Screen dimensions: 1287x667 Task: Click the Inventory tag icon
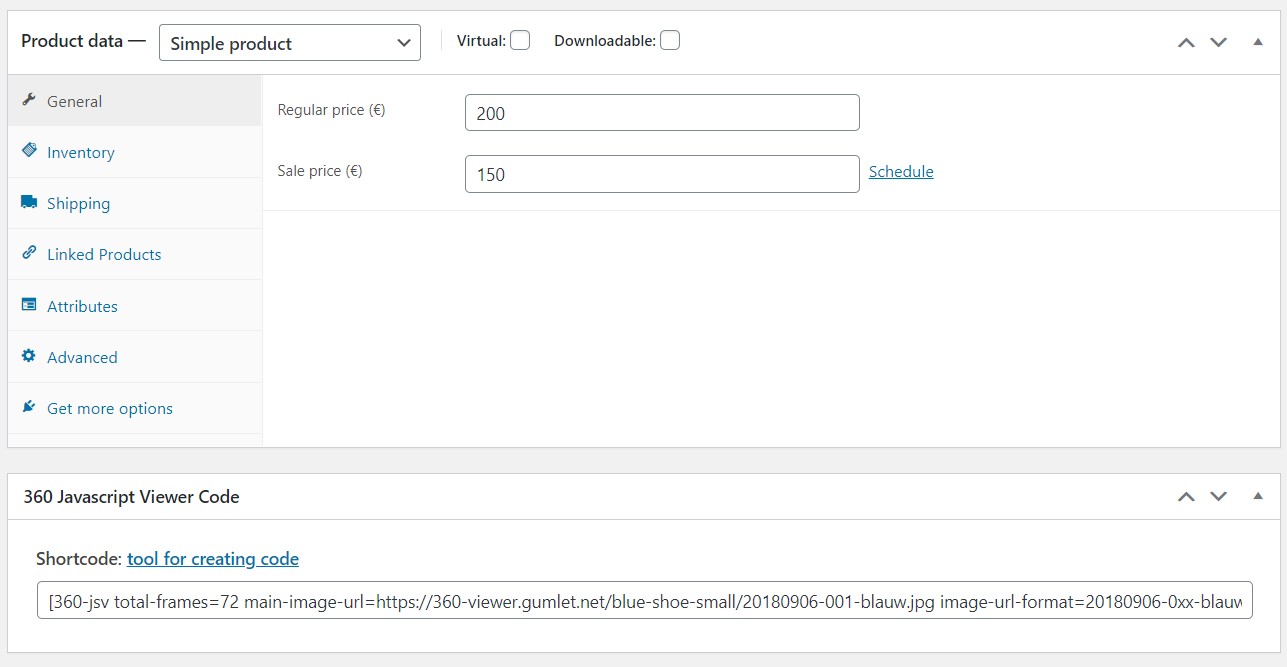point(29,151)
